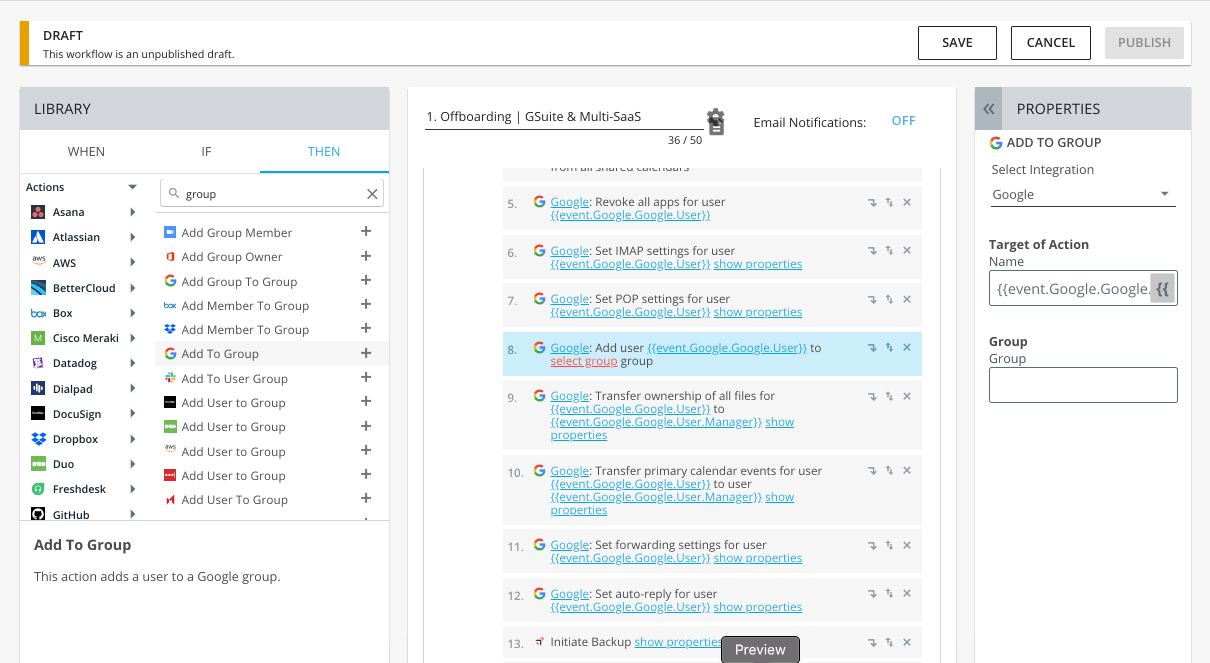1210x663 pixels.
Task: Click the plus icon next to Add Group To Group
Action: pos(366,280)
